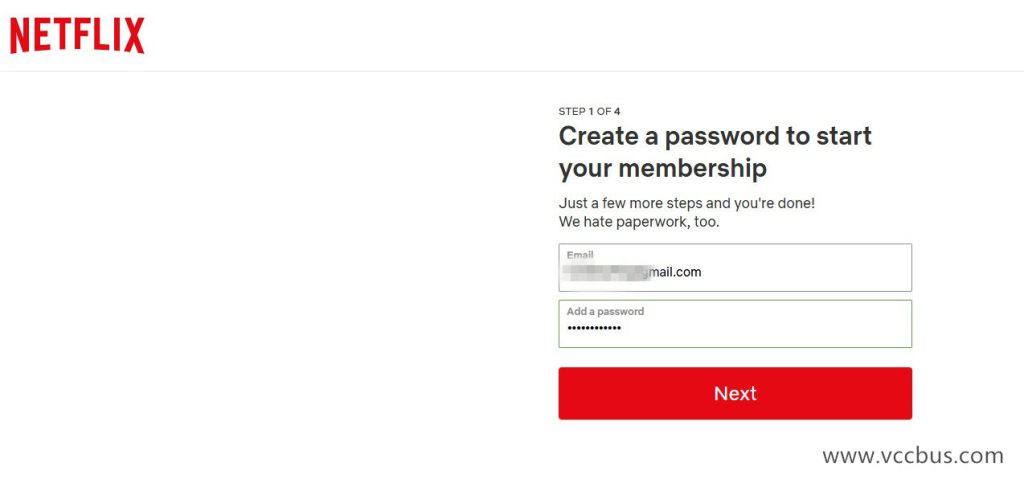Click the masked password dots
Image resolution: width=1024 pixels, height=483 pixels.
tap(594, 328)
